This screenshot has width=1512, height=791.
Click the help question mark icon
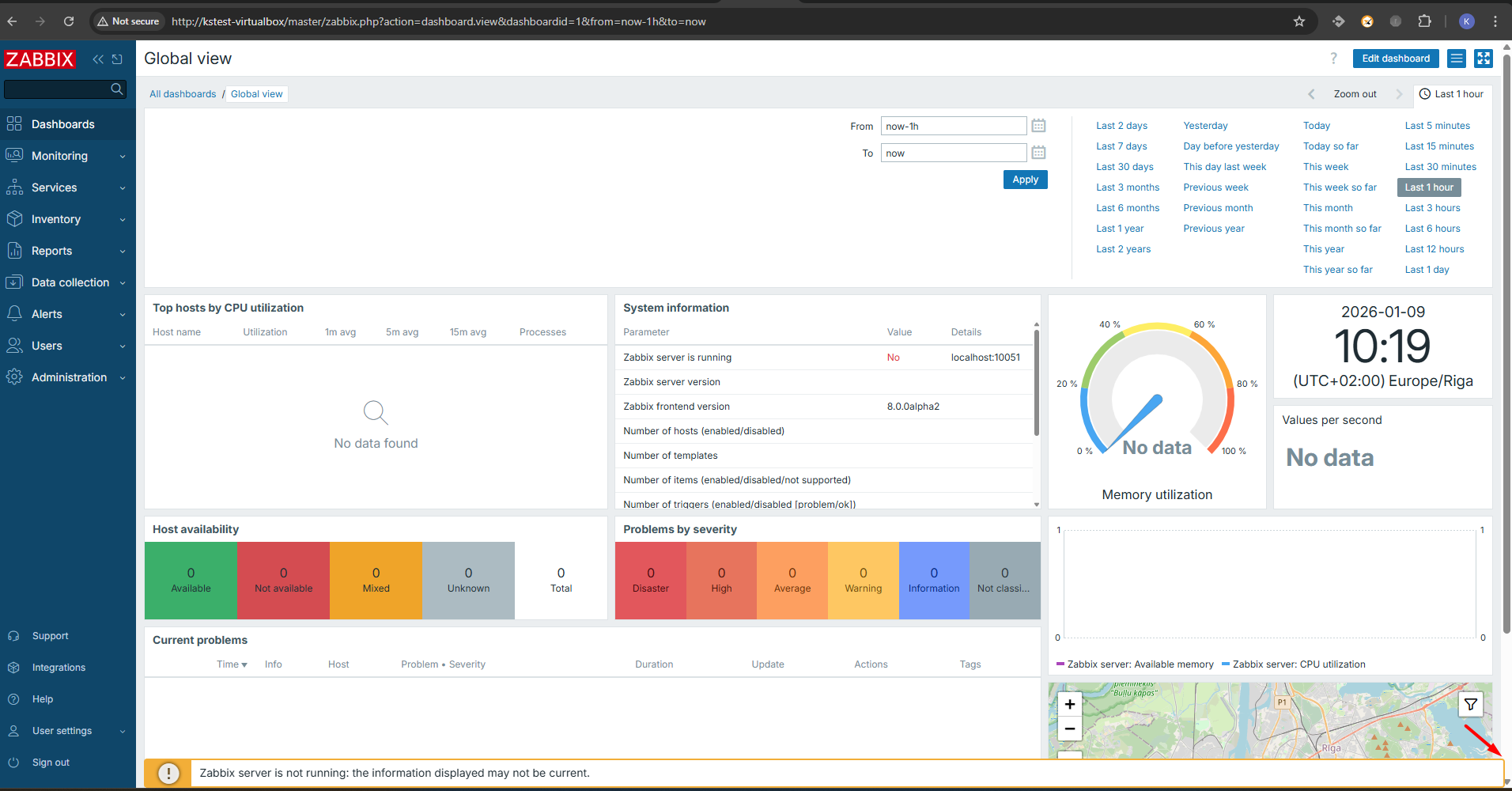1333,59
